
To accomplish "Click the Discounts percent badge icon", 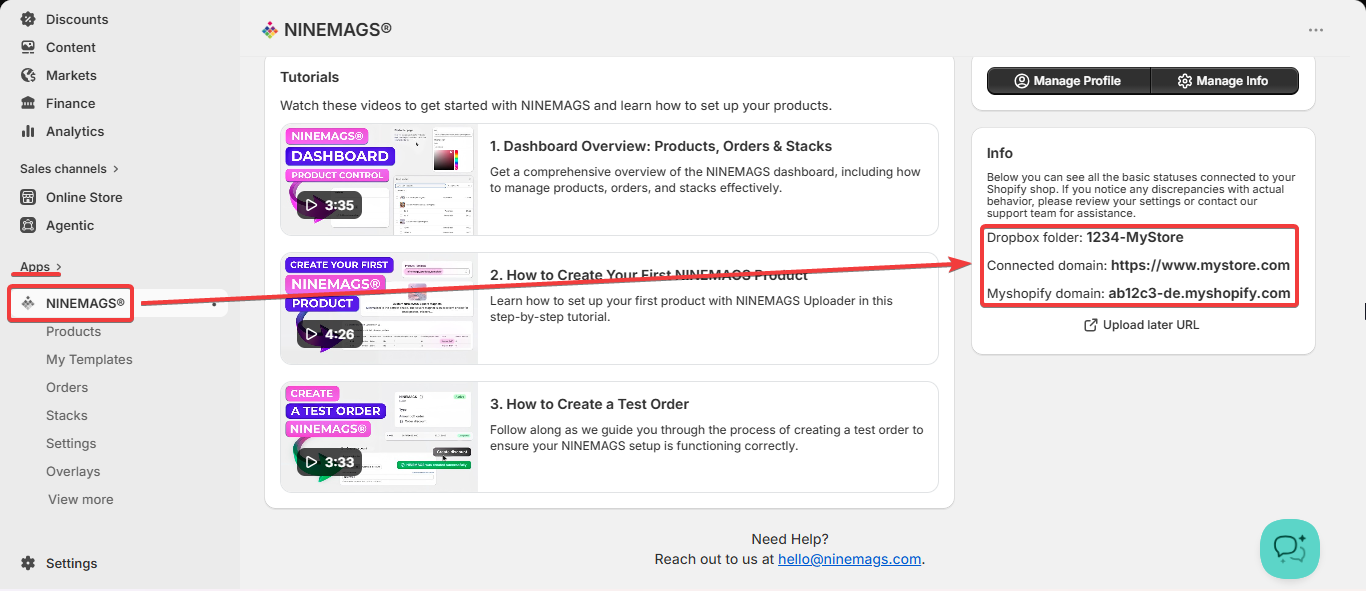I will pyautogui.click(x=28, y=19).
